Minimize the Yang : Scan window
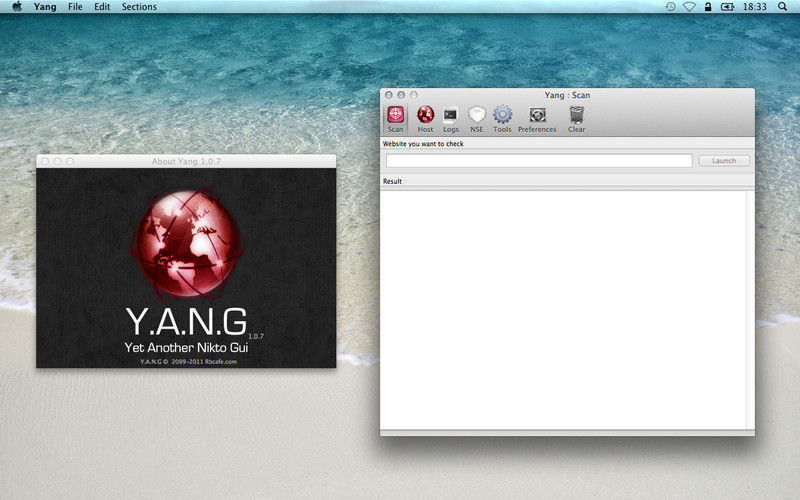The height and width of the screenshot is (500, 800). click(401, 95)
